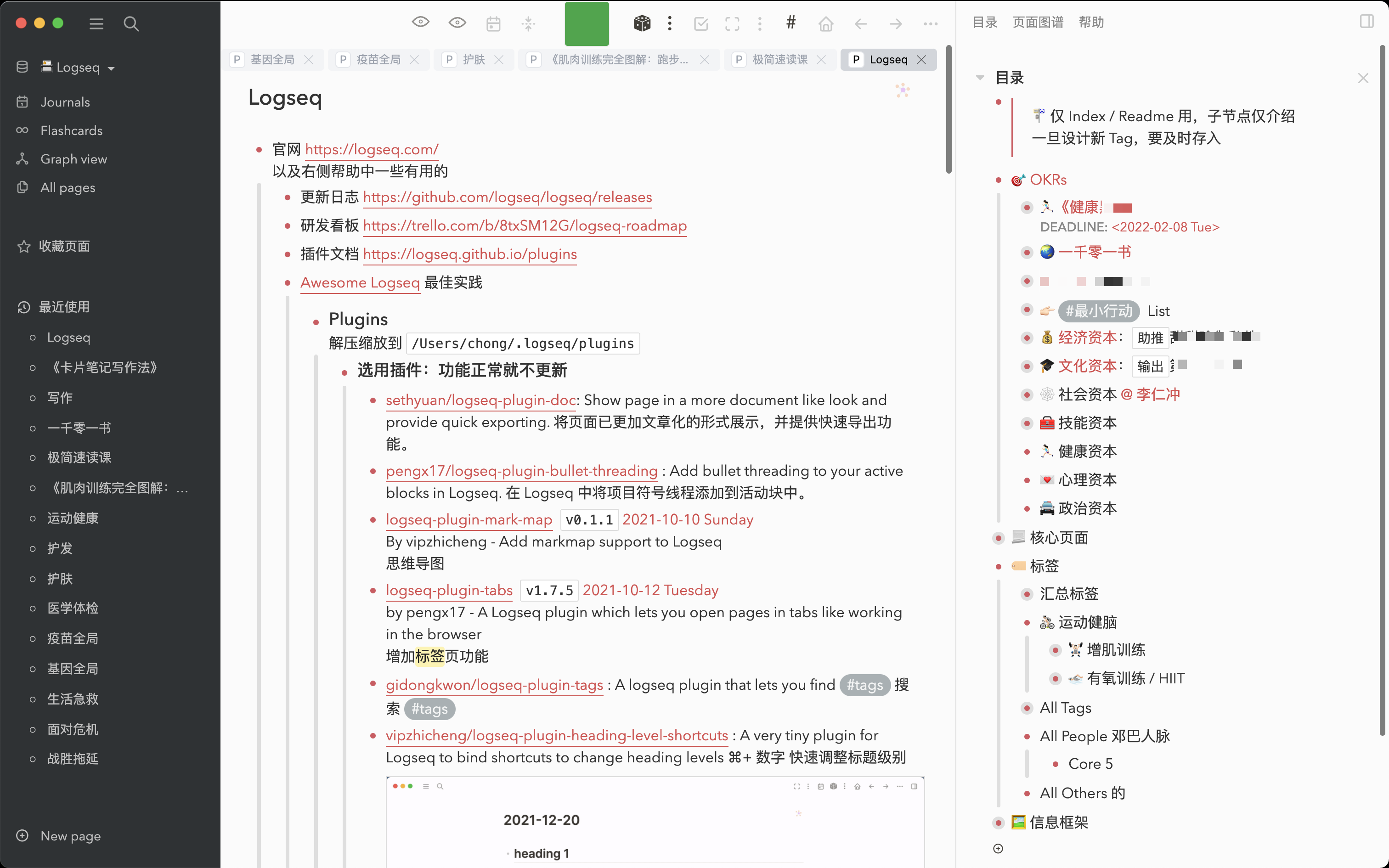
Task: Open the logseq releases GitHub link
Action: coord(508,197)
